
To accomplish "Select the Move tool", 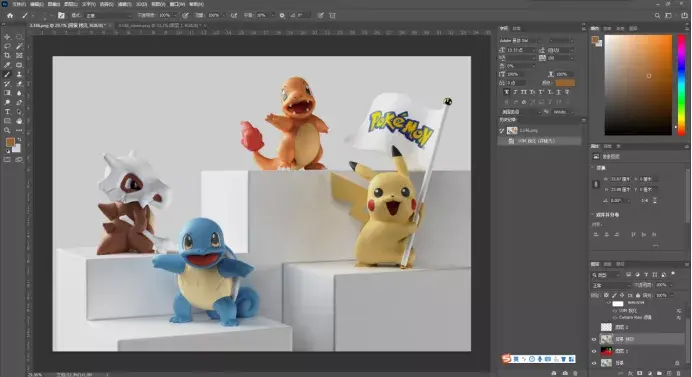I will coord(7,37).
